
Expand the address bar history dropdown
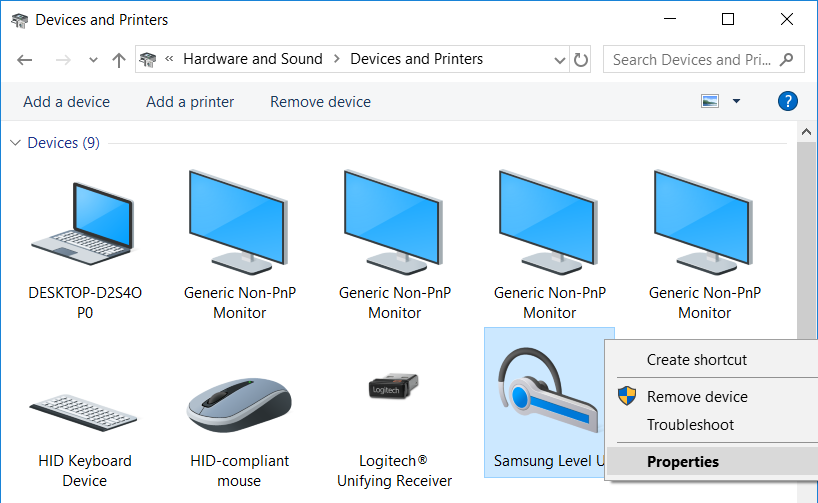560,60
